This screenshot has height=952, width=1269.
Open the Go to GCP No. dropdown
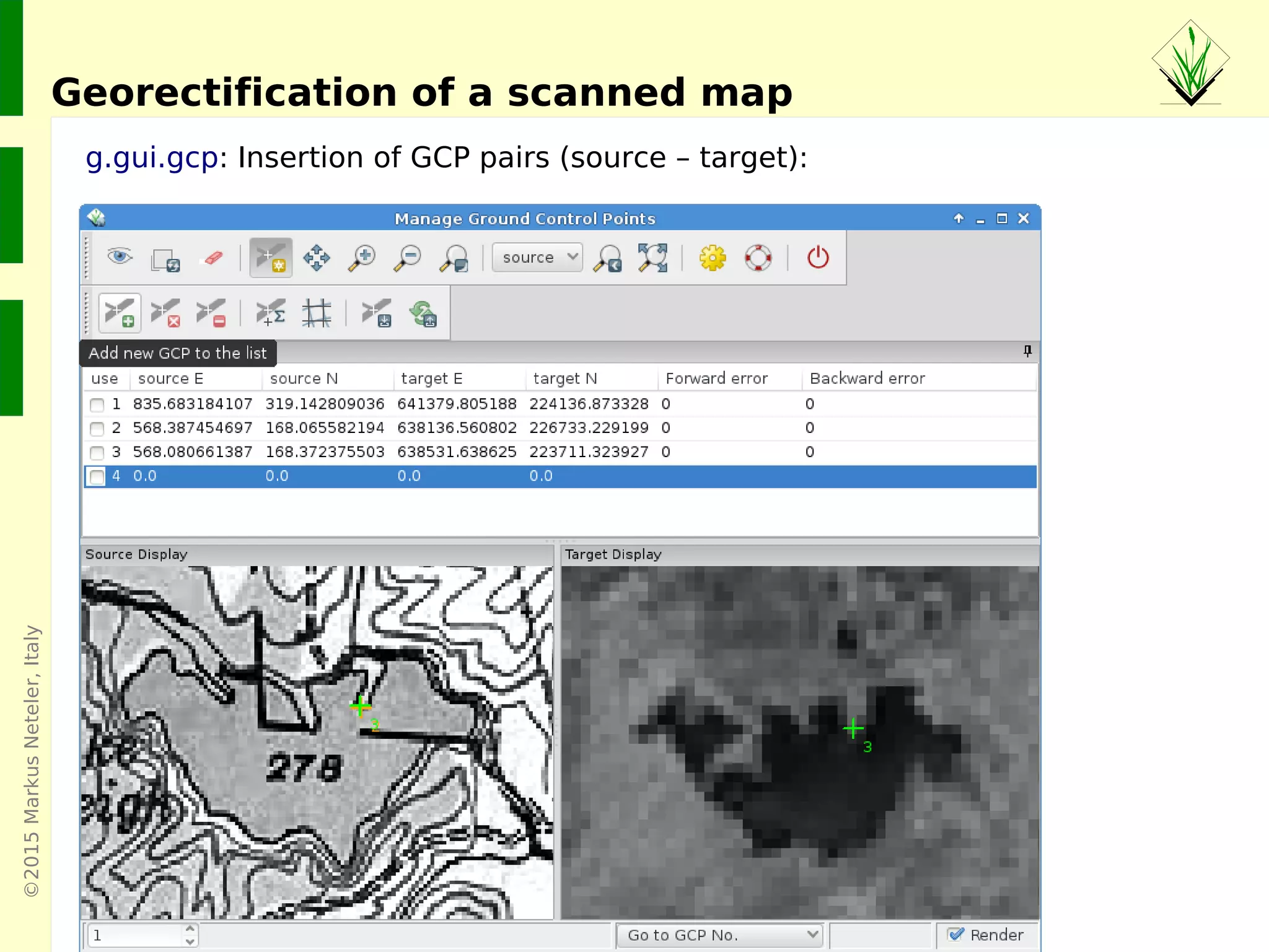719,935
